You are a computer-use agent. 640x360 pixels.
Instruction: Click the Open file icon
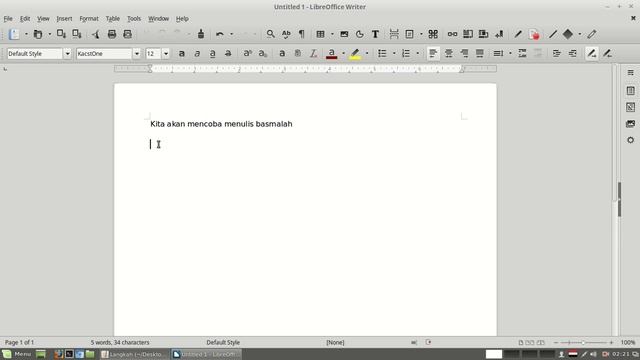[x=38, y=34]
